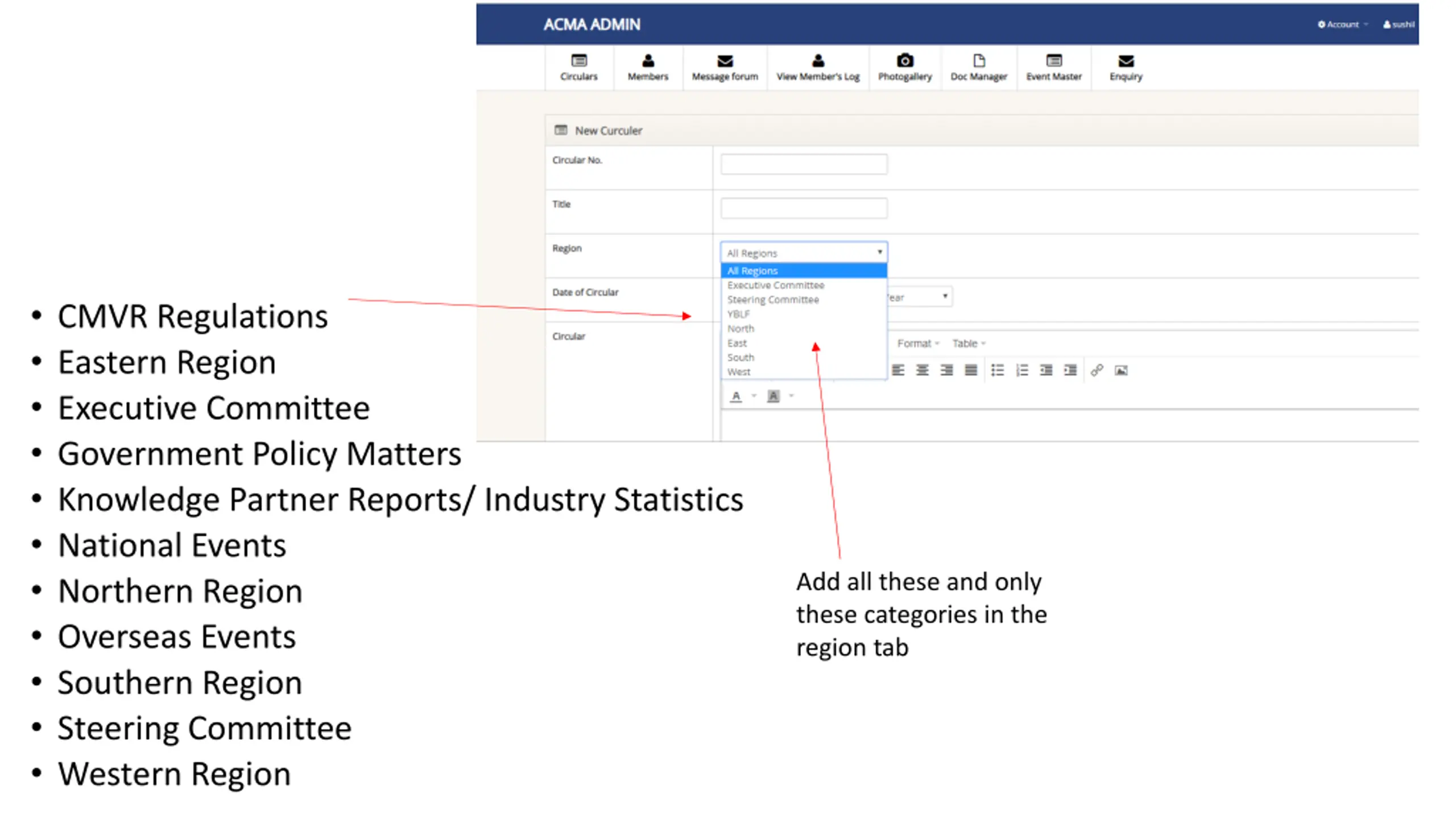Select YBLF in the region list
This screenshot has height=819, width=1456.
pos(804,314)
